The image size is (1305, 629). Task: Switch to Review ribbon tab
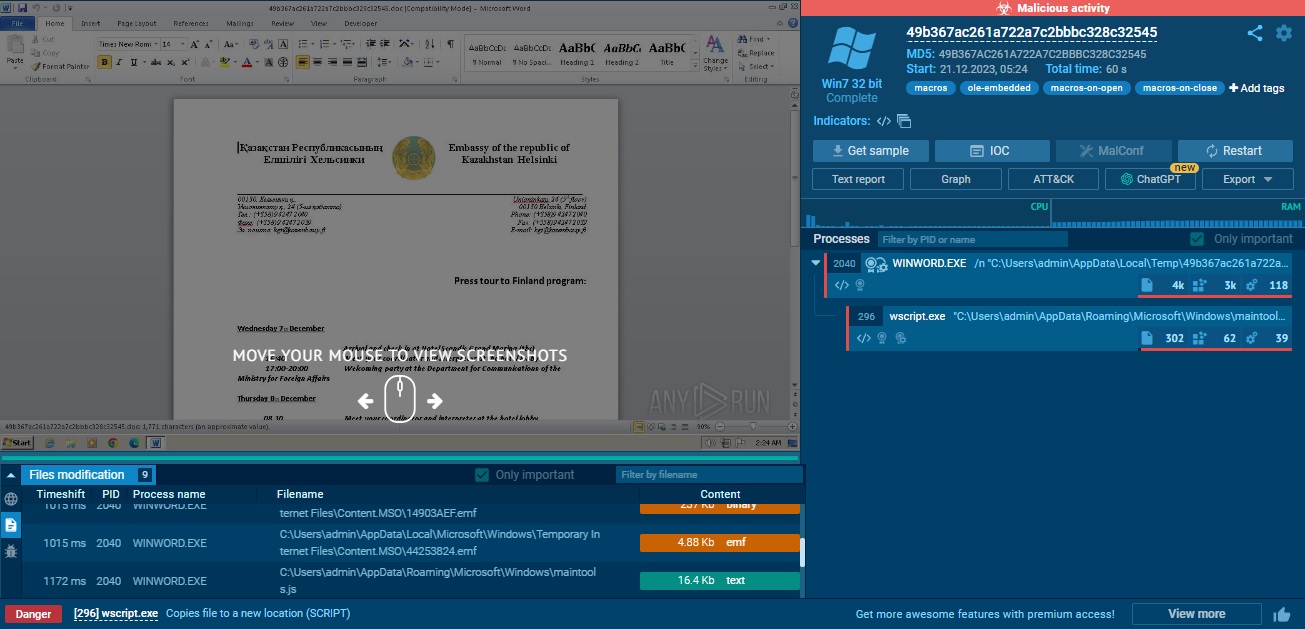[x=283, y=22]
